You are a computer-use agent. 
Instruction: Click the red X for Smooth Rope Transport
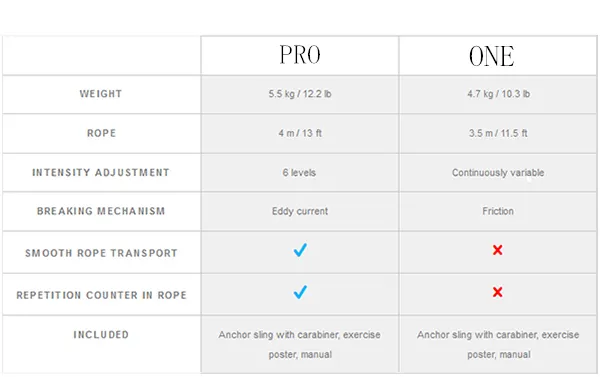click(497, 250)
